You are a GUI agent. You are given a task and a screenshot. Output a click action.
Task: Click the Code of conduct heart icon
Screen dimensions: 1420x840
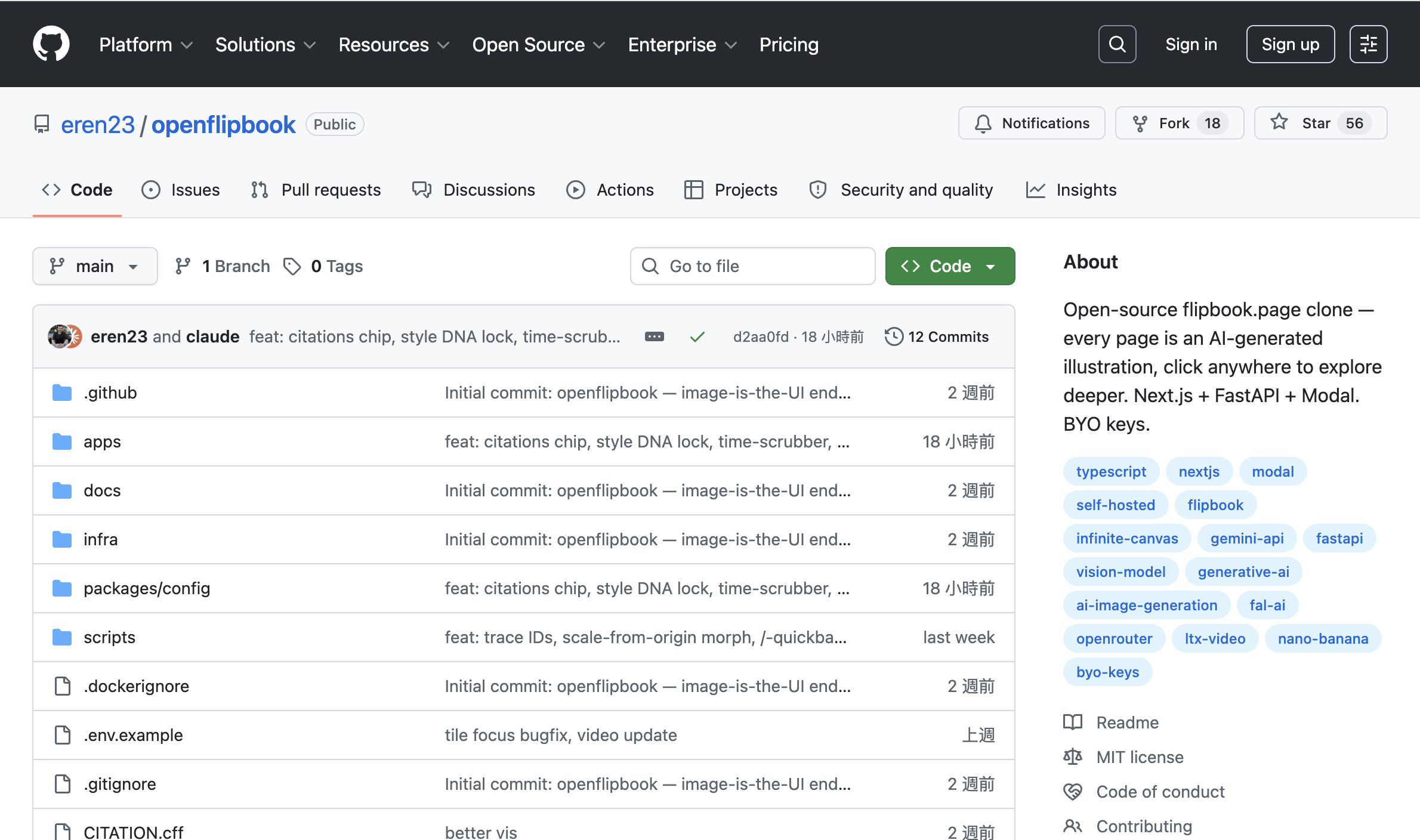pyautogui.click(x=1072, y=792)
